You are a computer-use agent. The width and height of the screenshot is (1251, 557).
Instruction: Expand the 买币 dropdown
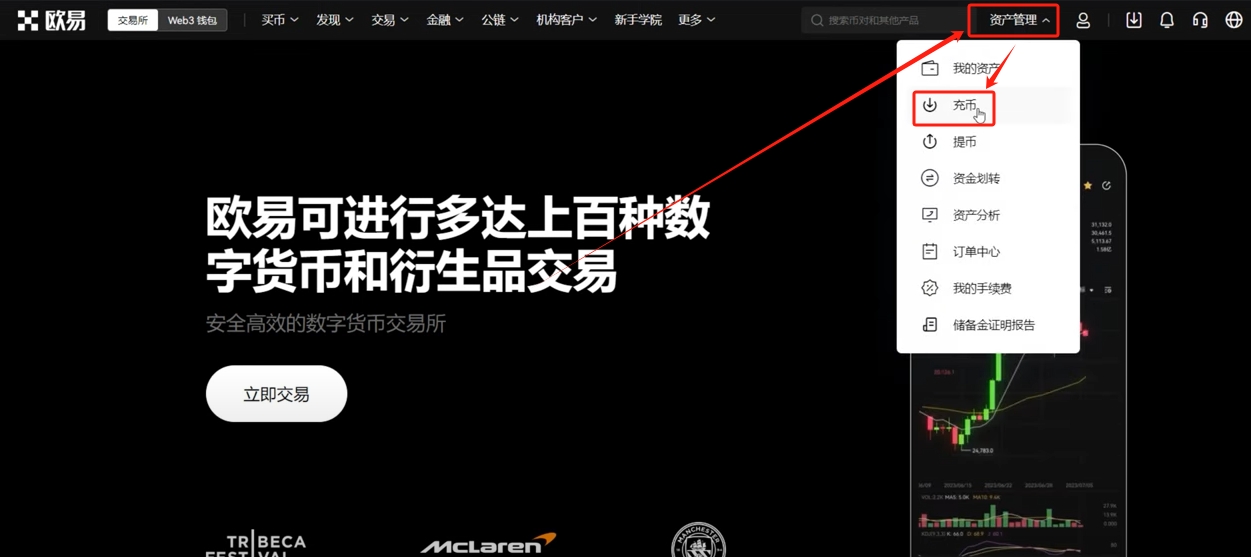point(280,20)
